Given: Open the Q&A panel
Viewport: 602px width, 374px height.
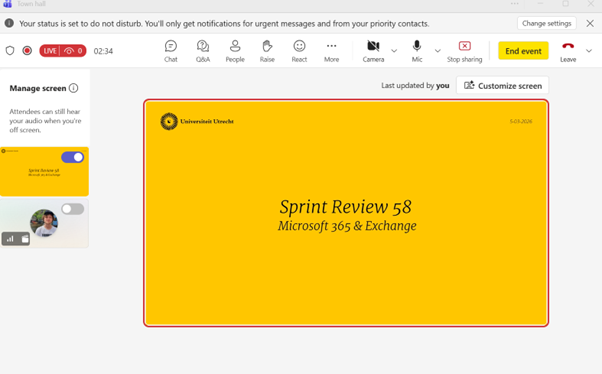Looking at the screenshot, I should click(x=203, y=51).
